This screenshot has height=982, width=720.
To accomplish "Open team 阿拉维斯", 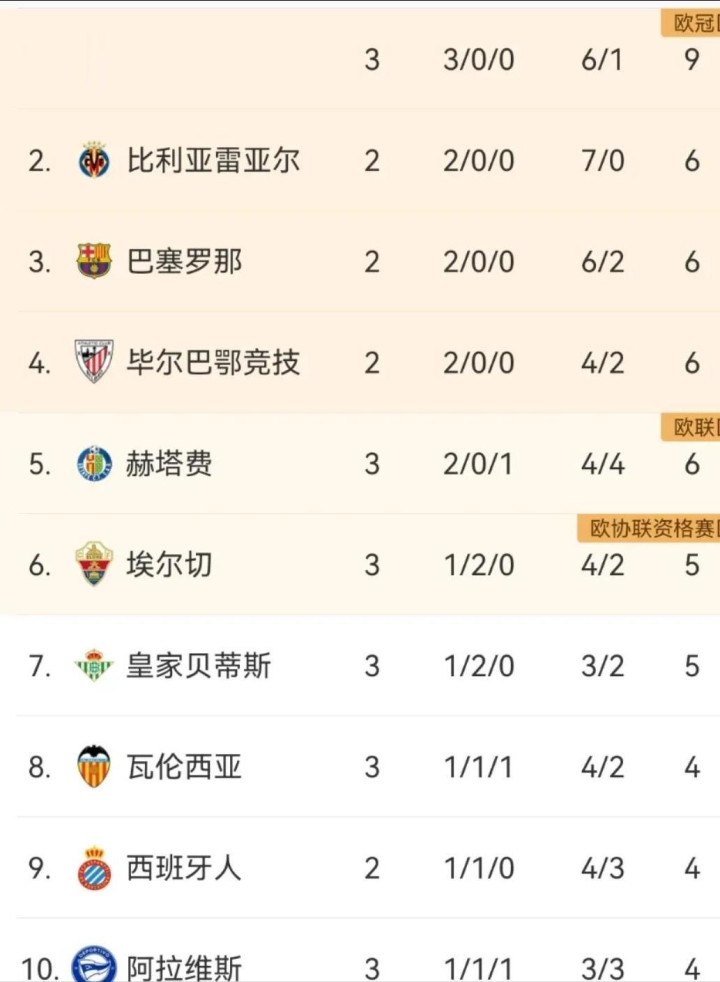I will pyautogui.click(x=184, y=968).
